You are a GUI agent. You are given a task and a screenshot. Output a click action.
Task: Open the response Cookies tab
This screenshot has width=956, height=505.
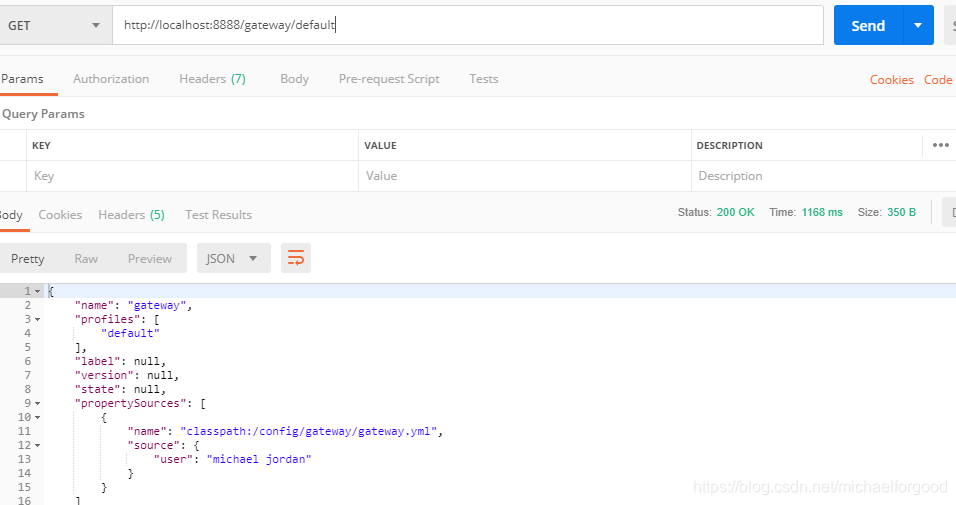pos(60,215)
